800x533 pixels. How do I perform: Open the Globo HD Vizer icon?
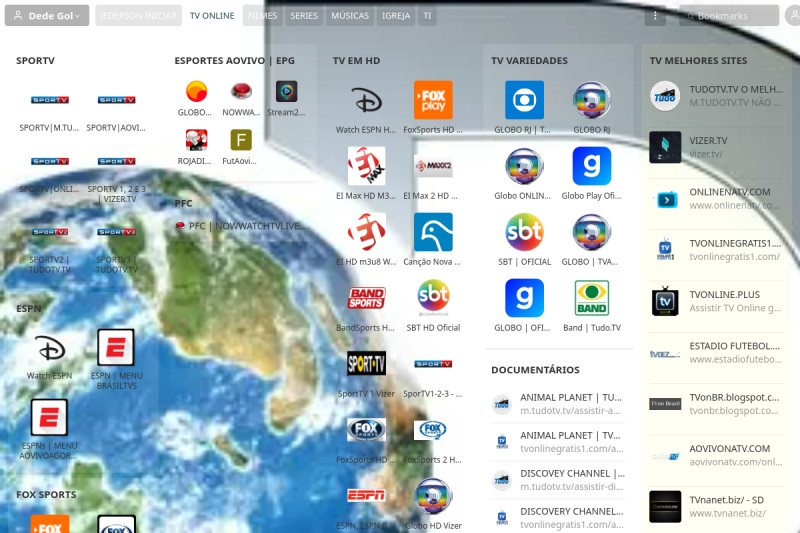pos(433,496)
